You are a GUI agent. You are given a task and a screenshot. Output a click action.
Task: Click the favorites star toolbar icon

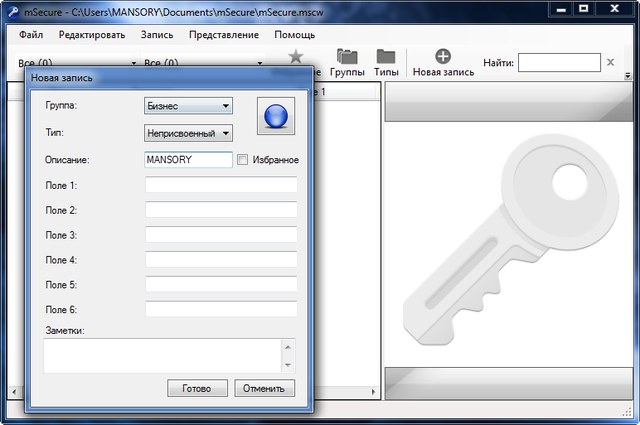point(296,57)
